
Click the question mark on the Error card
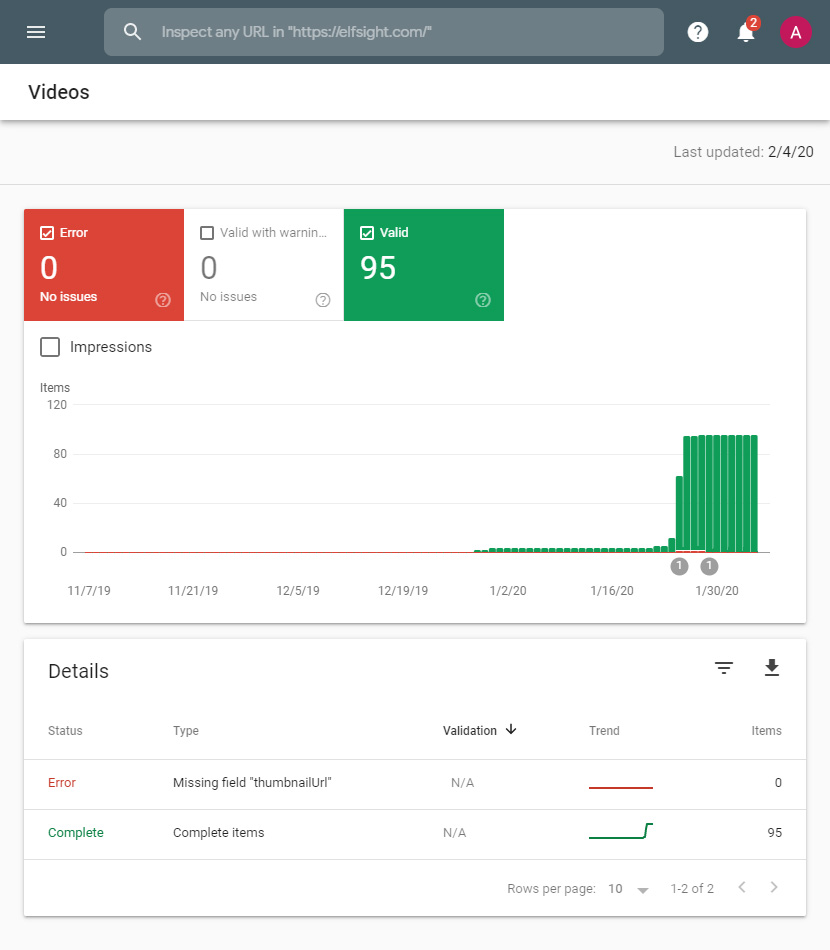162,299
